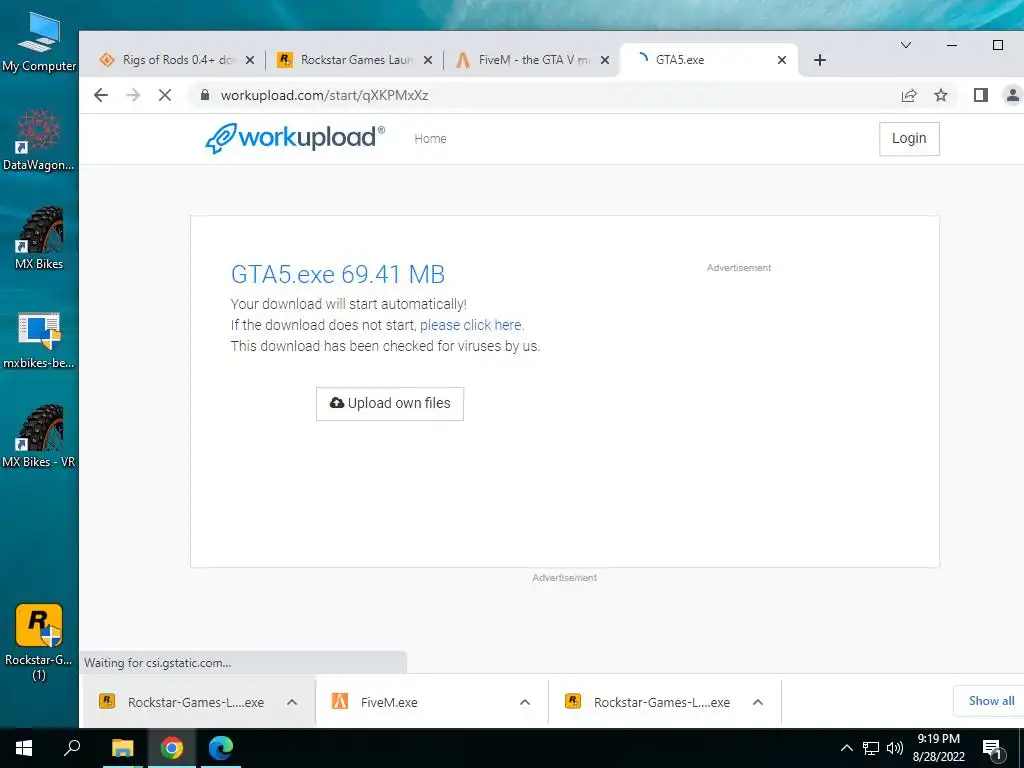The image size is (1024, 768).
Task: Launch Microsoft Edge from the taskbar
Action: 221,748
